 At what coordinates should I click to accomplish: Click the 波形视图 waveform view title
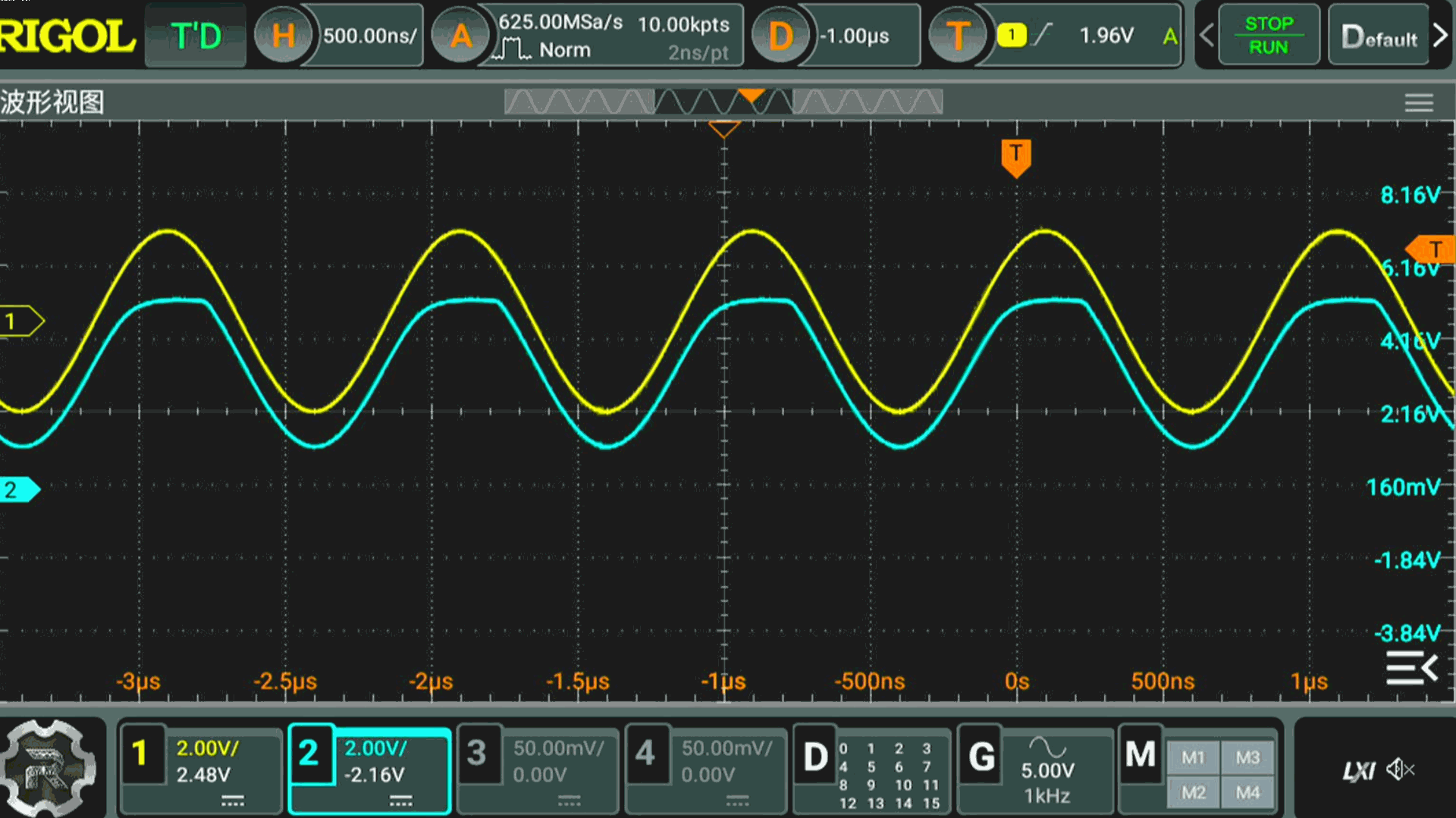coord(52,102)
